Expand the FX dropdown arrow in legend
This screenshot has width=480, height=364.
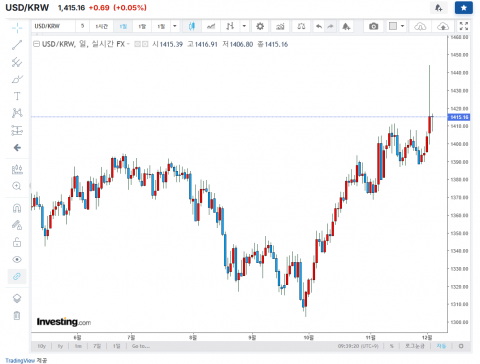point(128,44)
